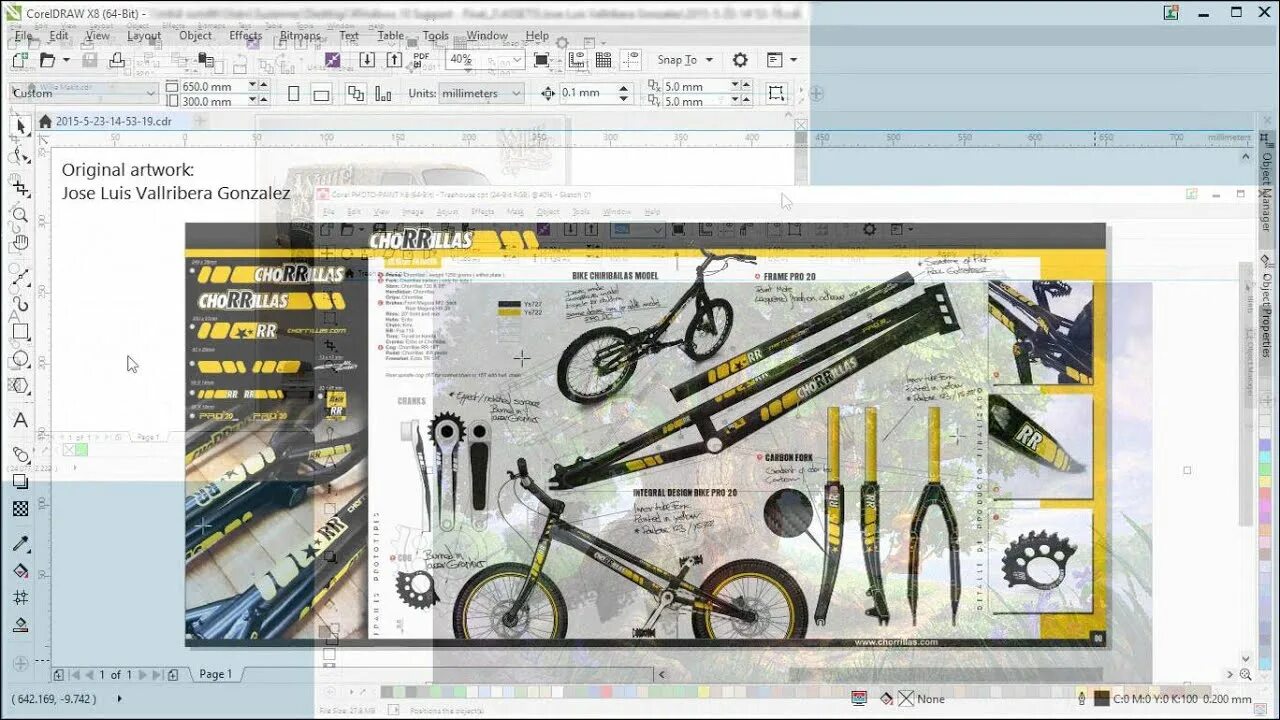Select the Polygon tool

click(x=20, y=386)
